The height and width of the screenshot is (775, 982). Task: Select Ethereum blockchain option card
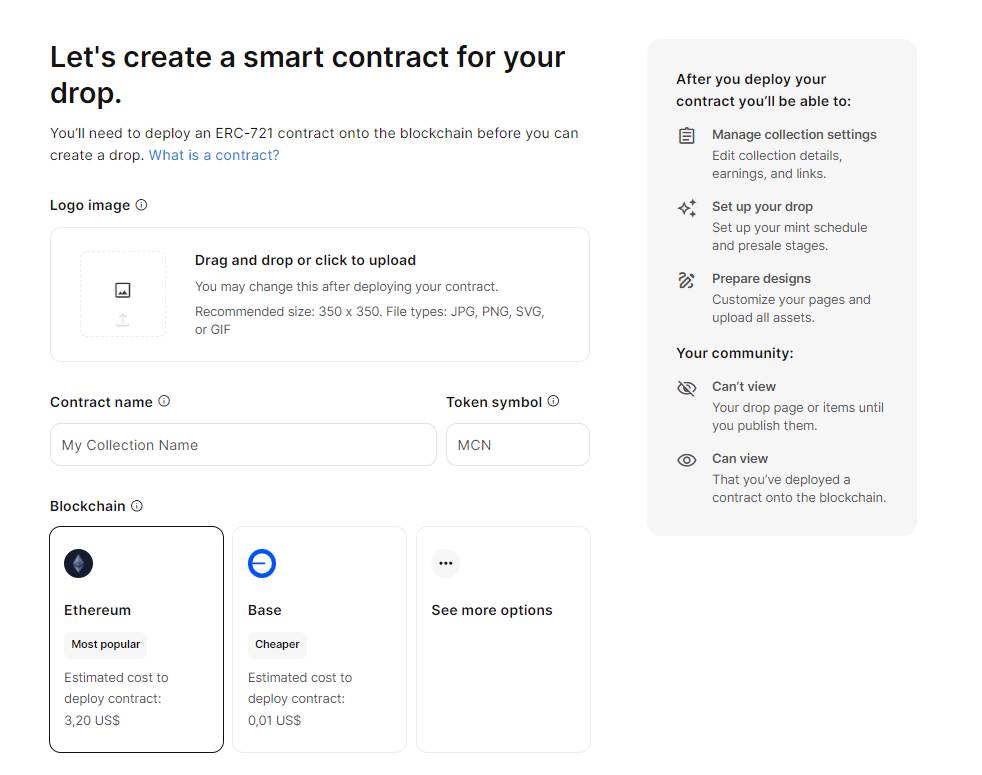(137, 639)
